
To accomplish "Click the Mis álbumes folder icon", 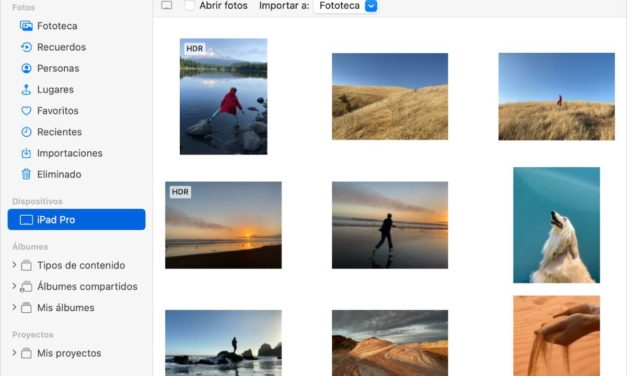I will [26, 308].
